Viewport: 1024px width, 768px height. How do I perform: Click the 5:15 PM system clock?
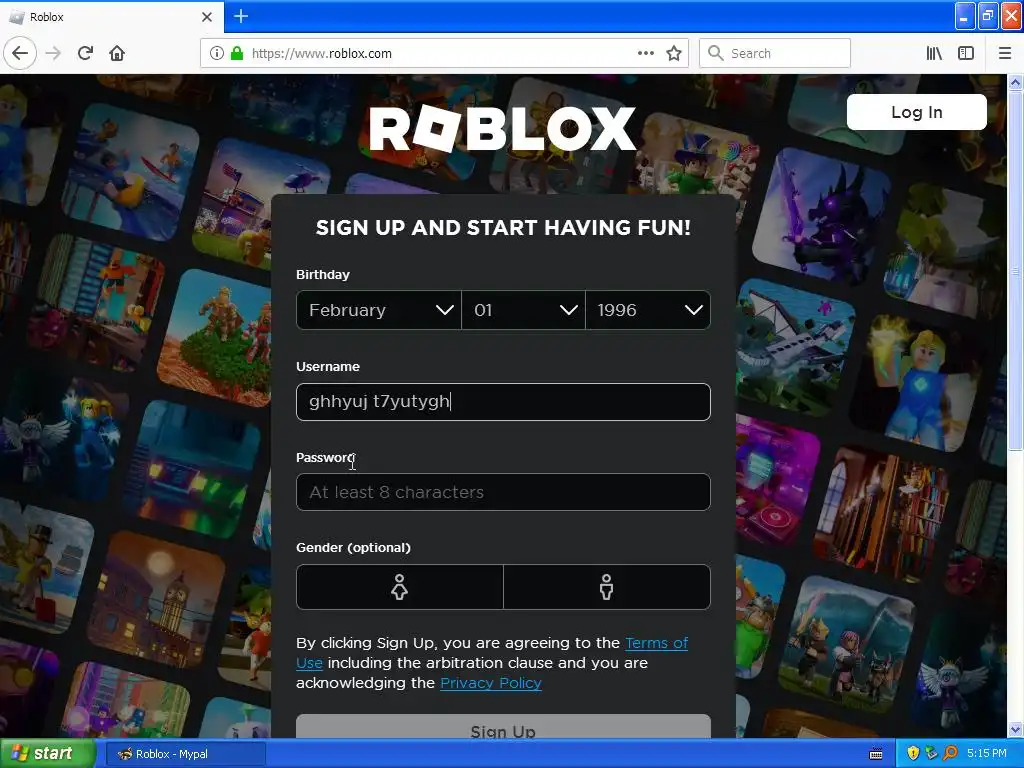pos(987,754)
